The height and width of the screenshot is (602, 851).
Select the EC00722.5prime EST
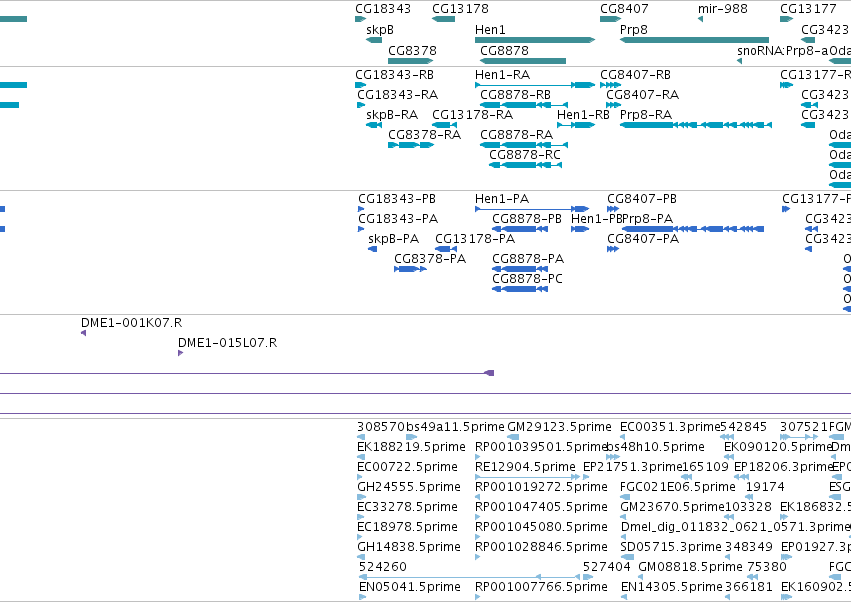tap(407, 467)
